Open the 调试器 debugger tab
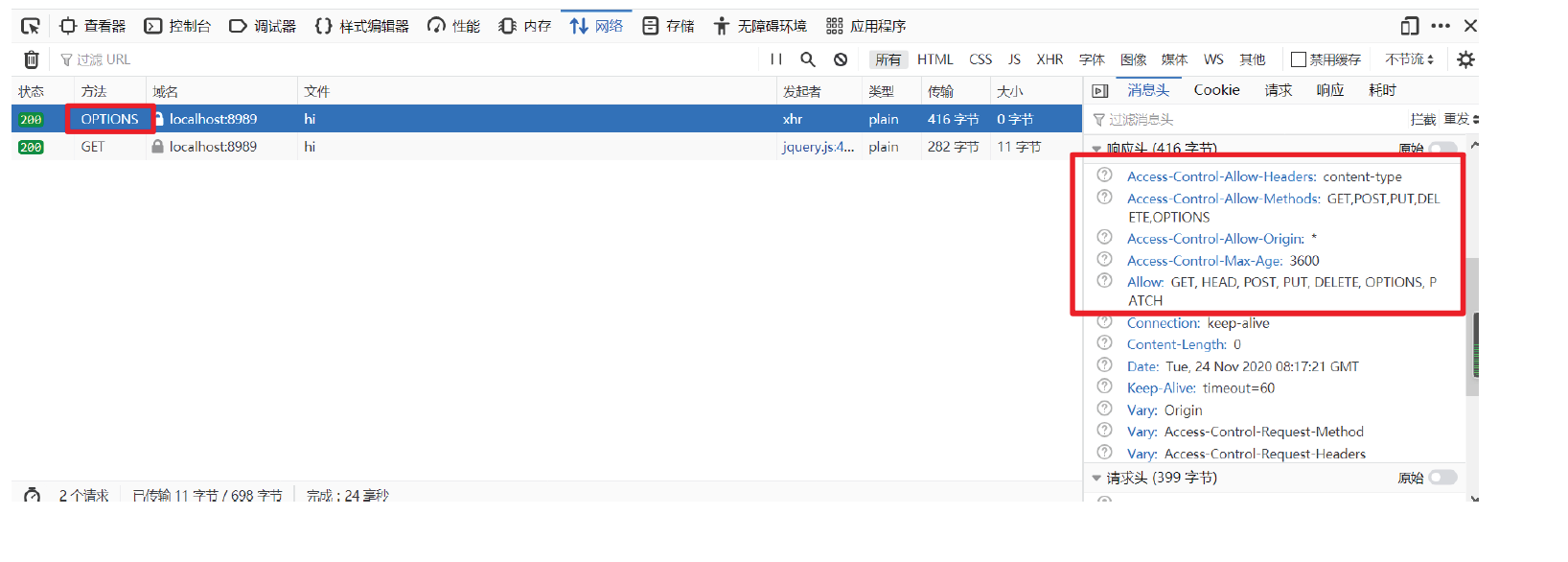 (x=263, y=26)
